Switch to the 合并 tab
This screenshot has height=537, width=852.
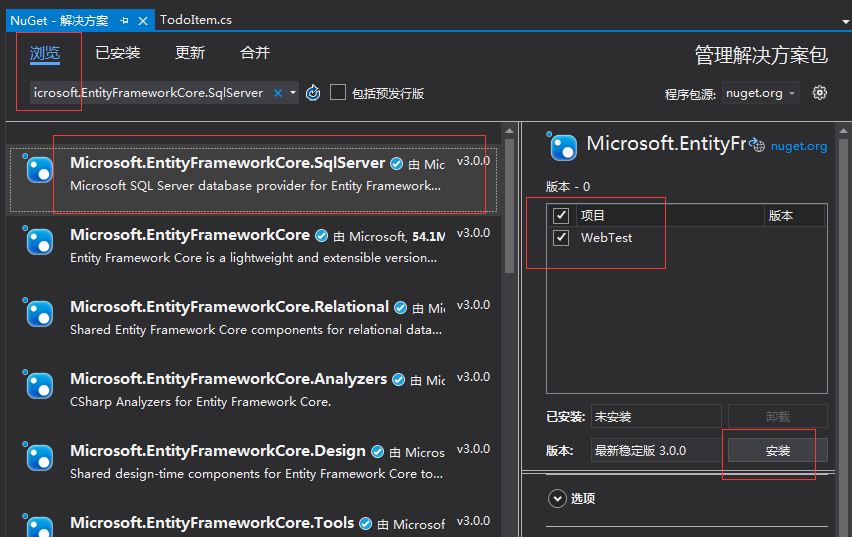(255, 53)
